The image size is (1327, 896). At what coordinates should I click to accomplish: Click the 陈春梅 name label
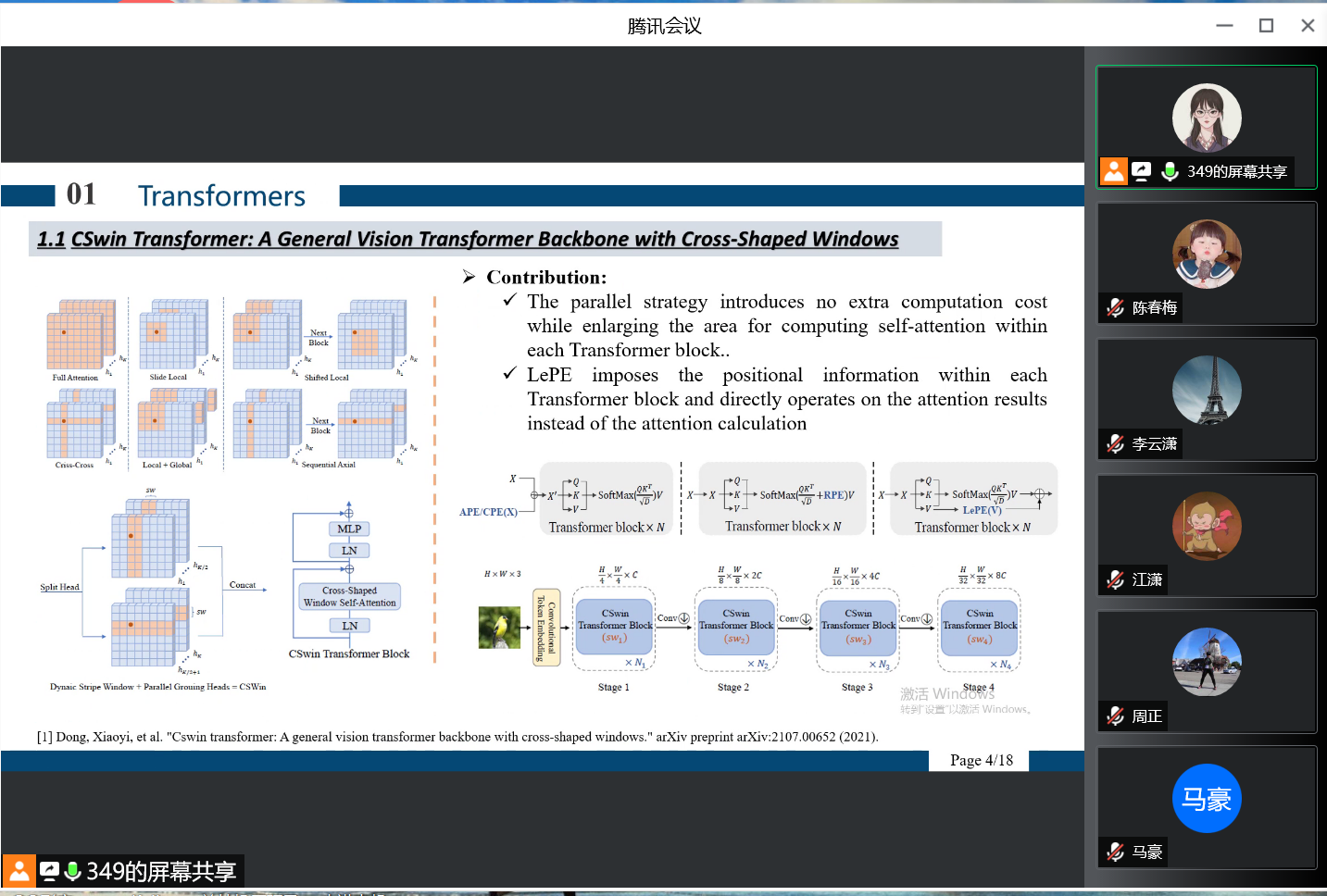pos(1155,307)
